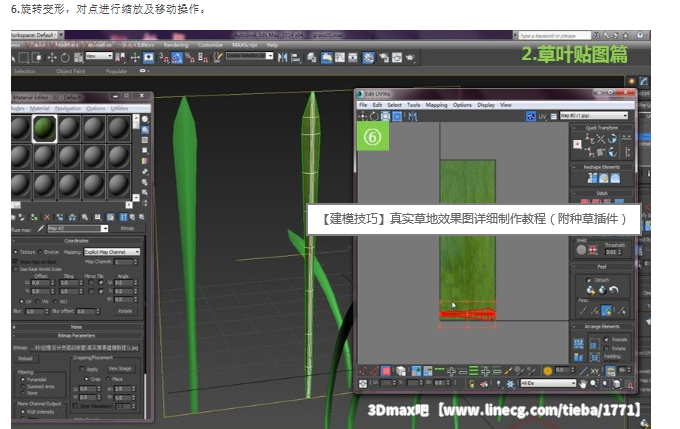
Task: Open the Utilities menu in Material Editor
Action: (x=120, y=107)
